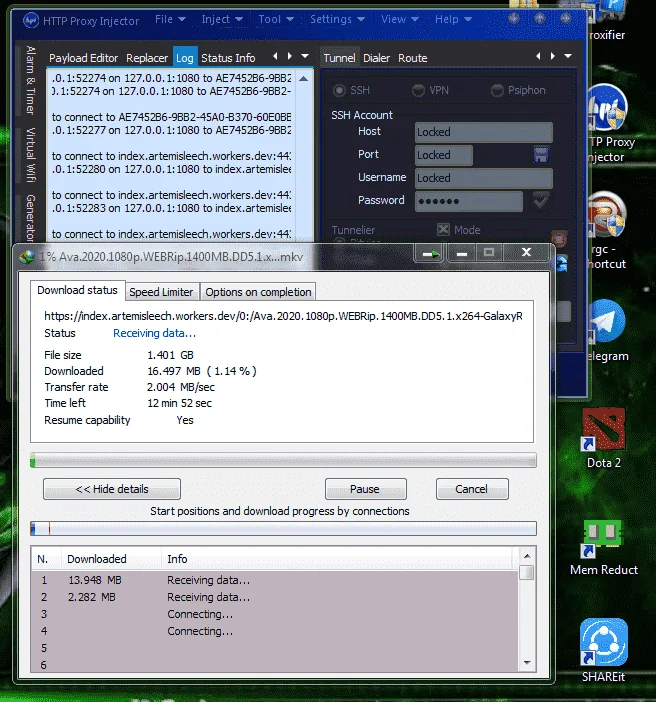Click the SSH Host input field

[x=484, y=132]
